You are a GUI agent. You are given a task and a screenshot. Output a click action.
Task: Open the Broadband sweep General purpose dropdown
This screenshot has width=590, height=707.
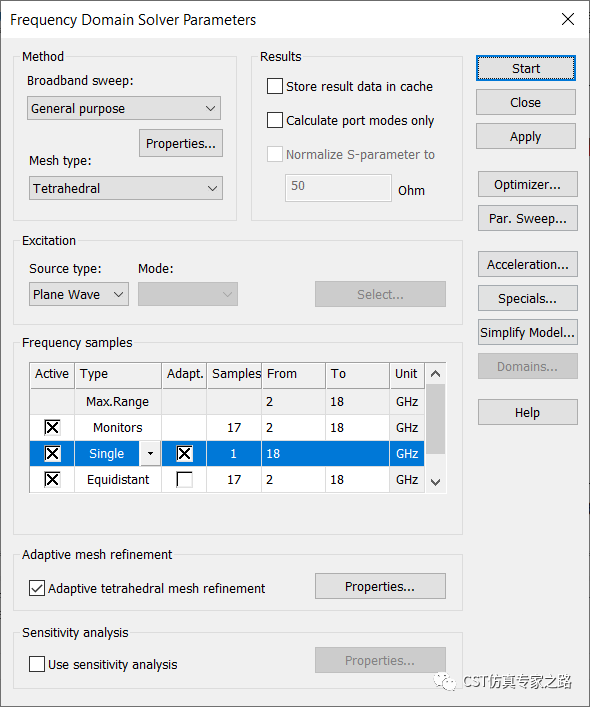click(124, 108)
